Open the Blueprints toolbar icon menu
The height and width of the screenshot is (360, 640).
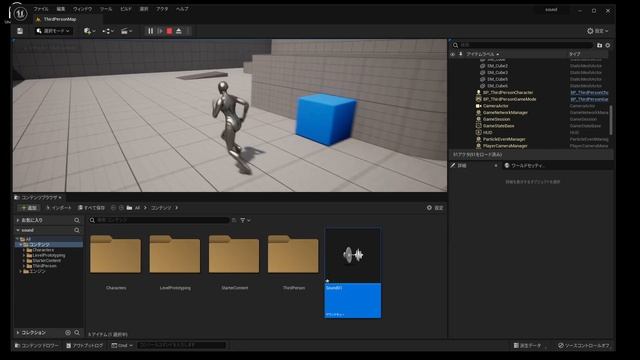tap(108, 31)
